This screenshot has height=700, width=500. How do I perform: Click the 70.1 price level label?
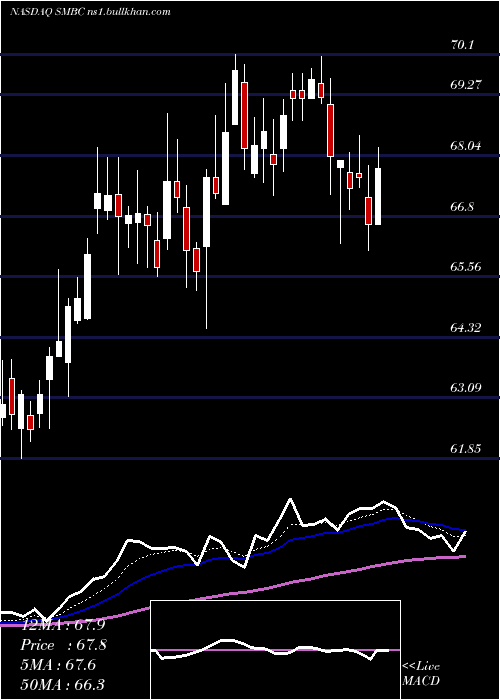tap(463, 45)
